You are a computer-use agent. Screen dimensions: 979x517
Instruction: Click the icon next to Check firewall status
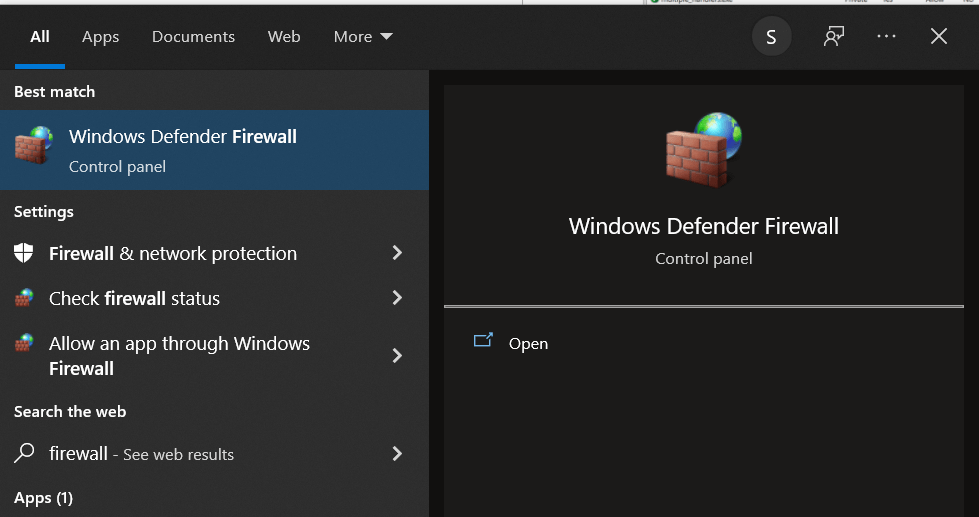click(25, 298)
